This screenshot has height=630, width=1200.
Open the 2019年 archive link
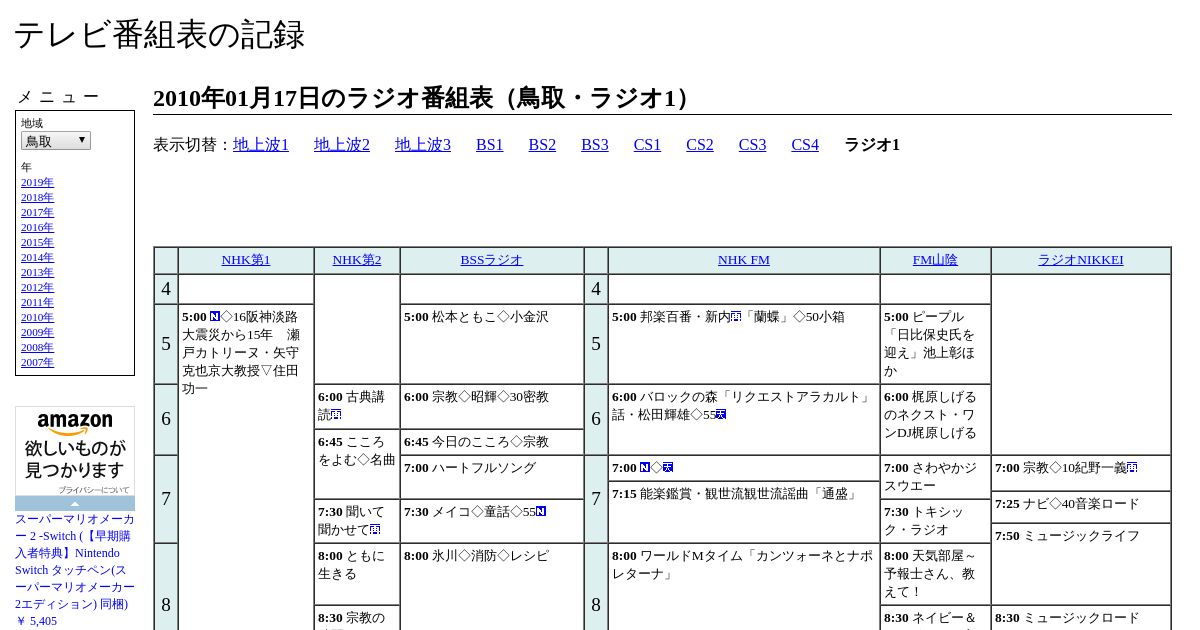point(37,182)
